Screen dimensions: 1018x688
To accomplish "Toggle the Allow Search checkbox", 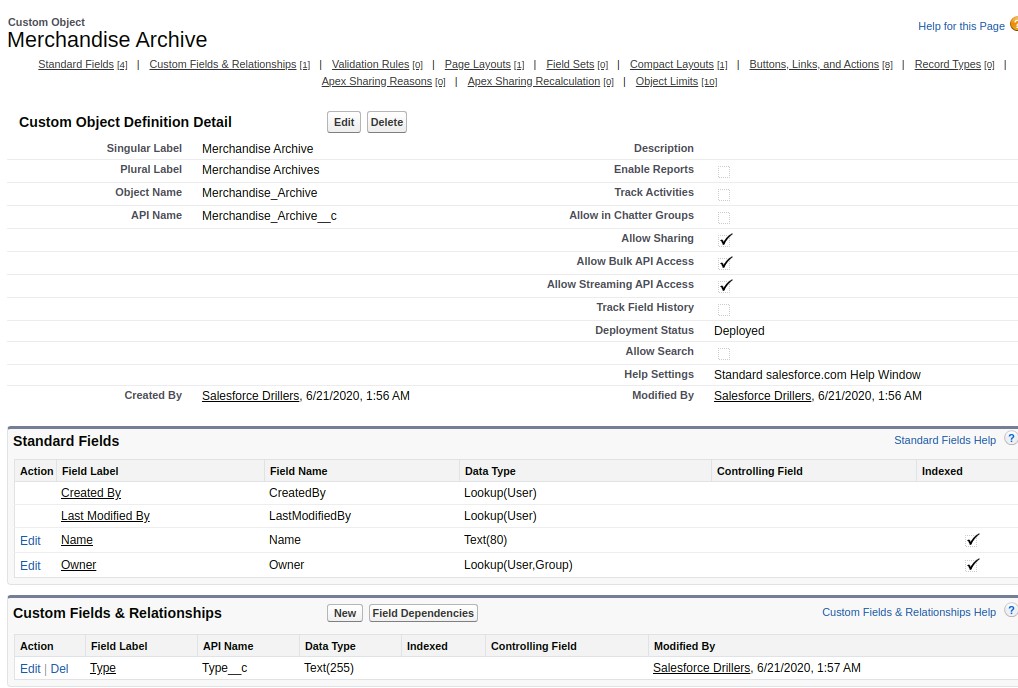I will [724, 353].
